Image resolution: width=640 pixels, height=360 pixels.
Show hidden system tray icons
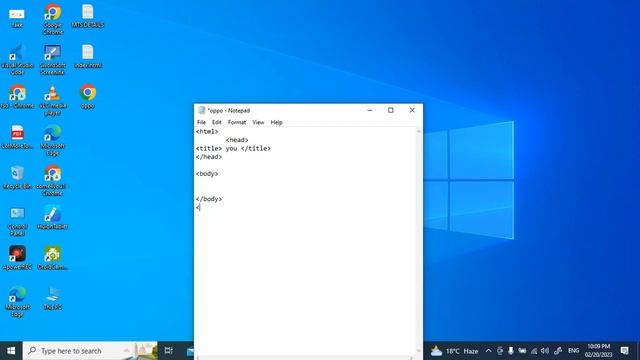488,351
